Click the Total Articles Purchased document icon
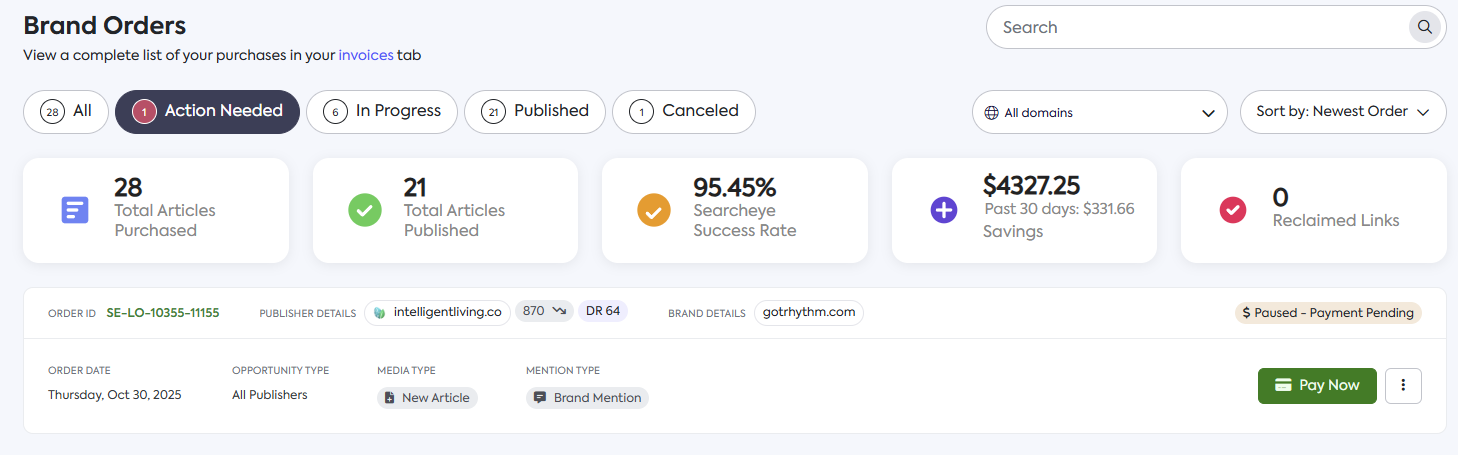1458x455 pixels. coord(75,210)
